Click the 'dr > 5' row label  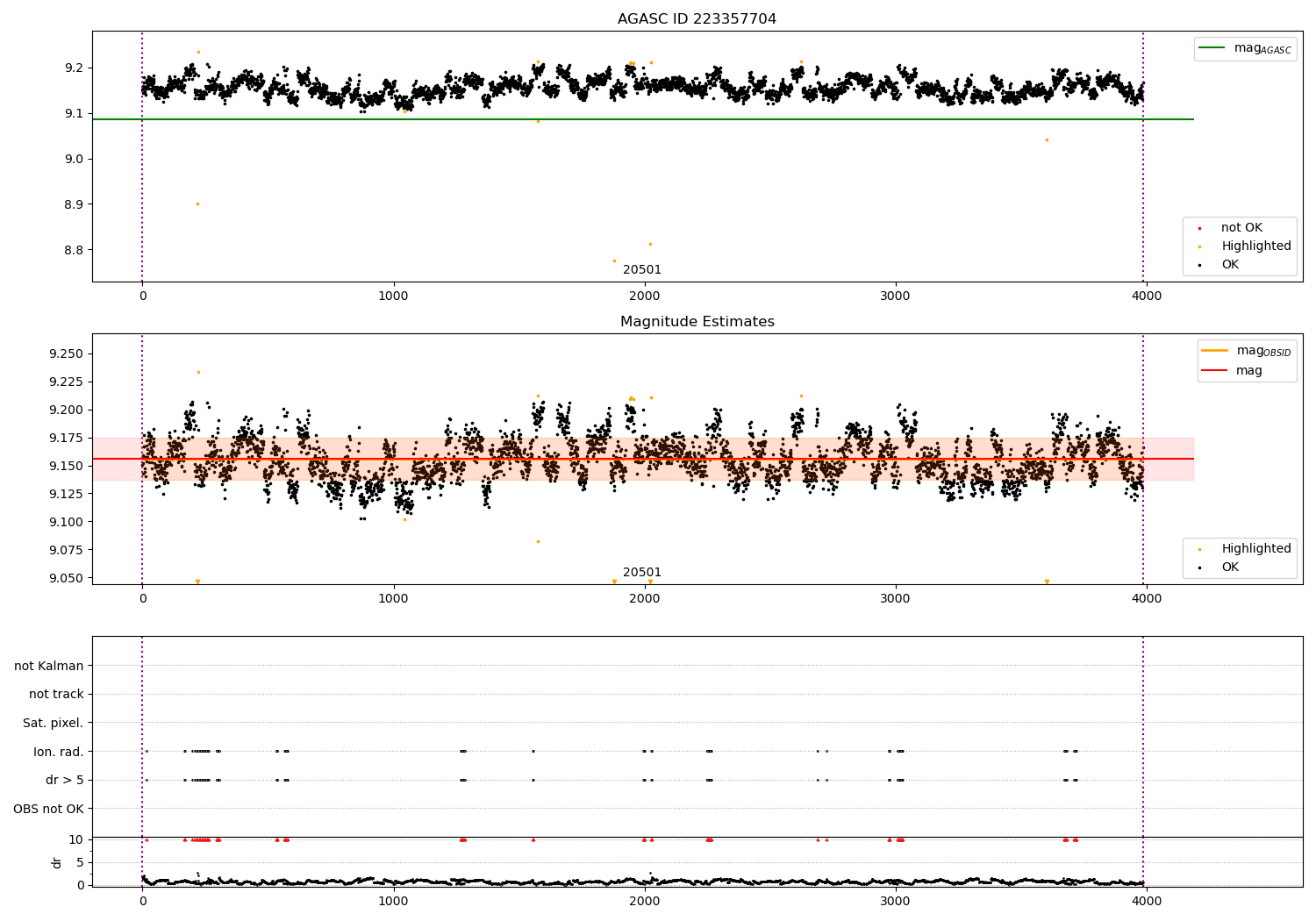(64, 781)
